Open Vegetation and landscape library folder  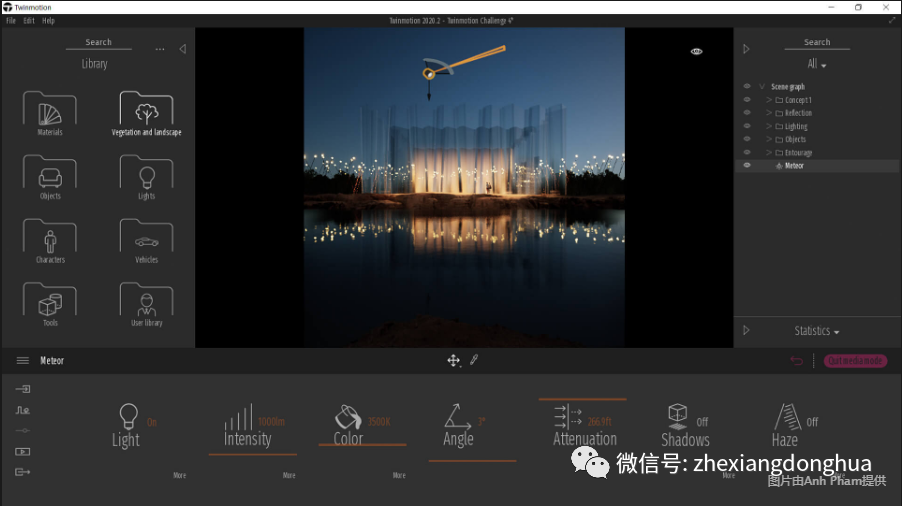click(x=146, y=113)
